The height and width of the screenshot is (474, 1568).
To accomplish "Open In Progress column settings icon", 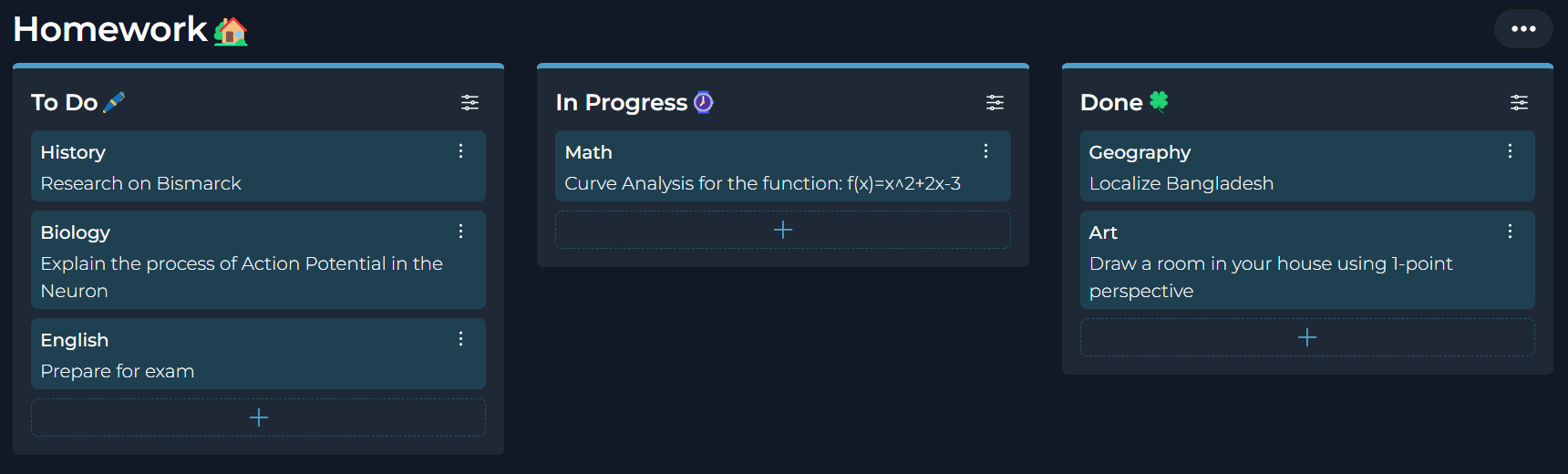I will coord(995,102).
